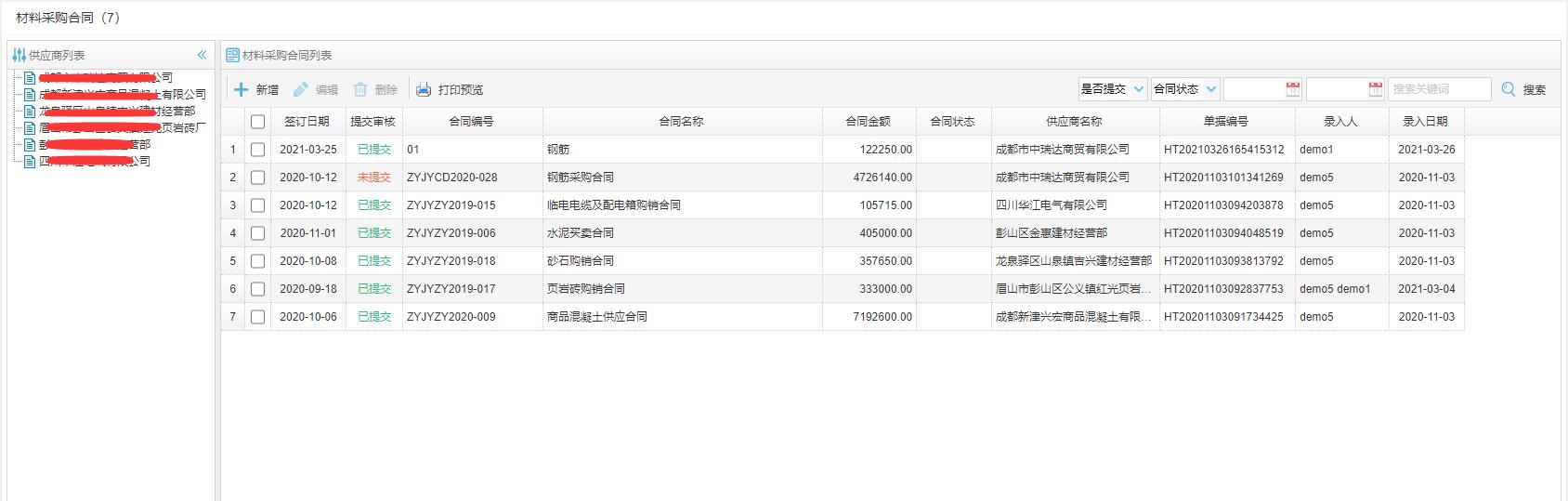Sort by 合同名称 column header
Image resolution: width=1568 pixels, height=501 pixels.
682,122
